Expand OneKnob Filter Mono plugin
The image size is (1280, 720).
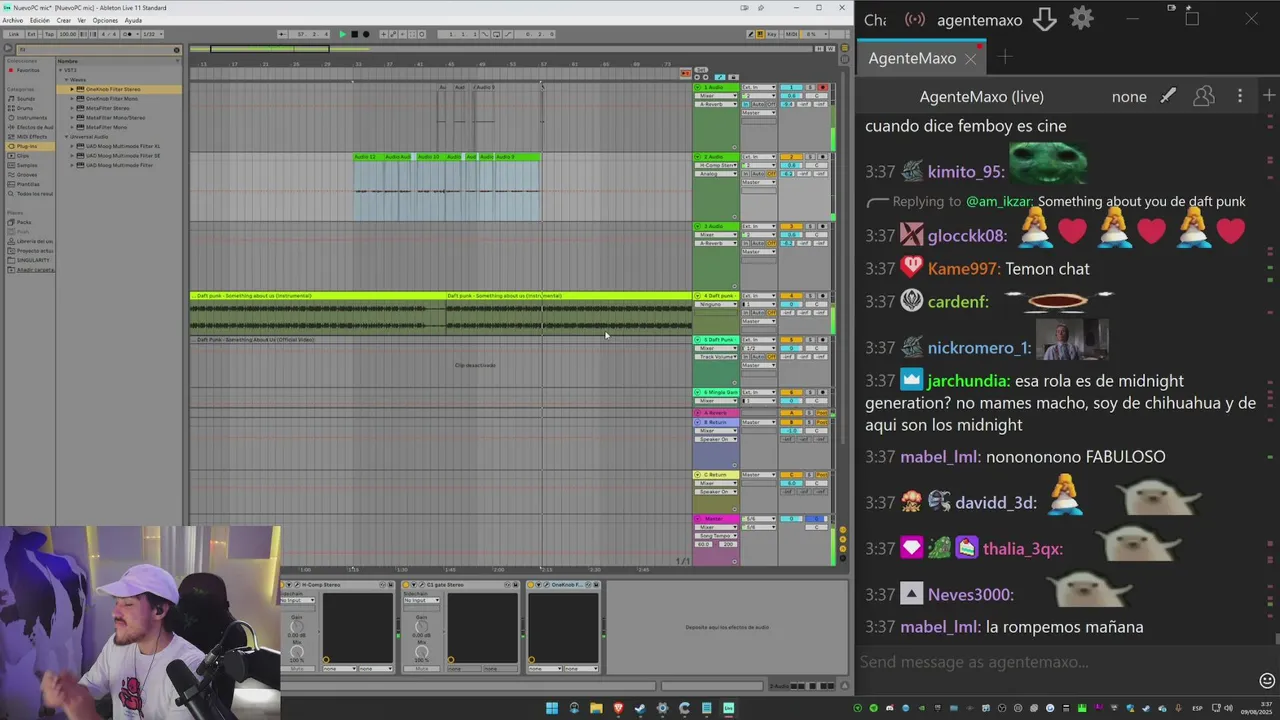[x=73, y=99]
